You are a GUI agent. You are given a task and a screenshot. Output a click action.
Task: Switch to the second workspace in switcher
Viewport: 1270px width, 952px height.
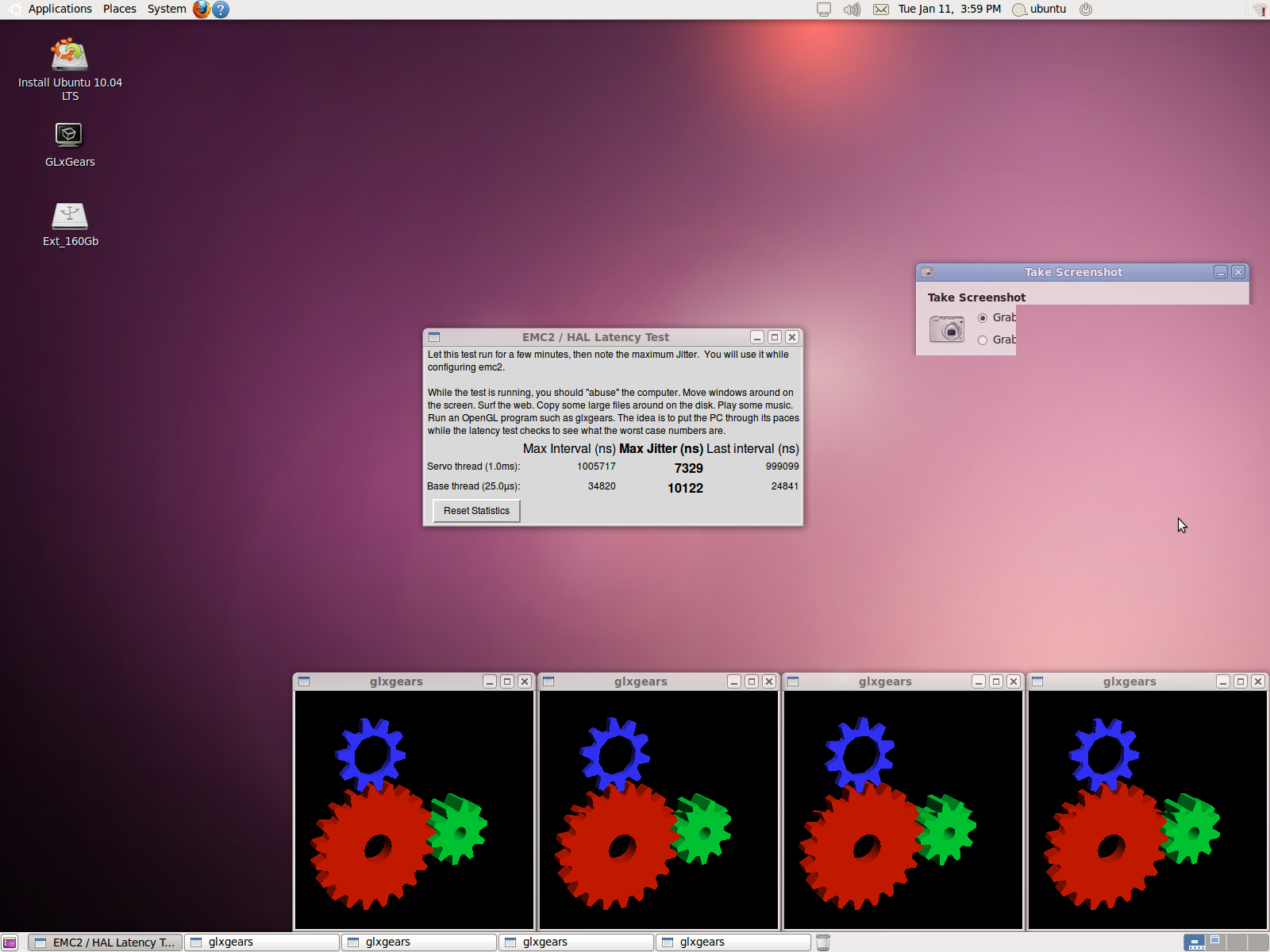click(x=1216, y=942)
